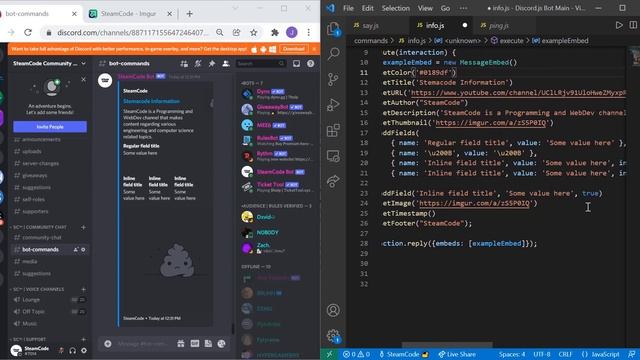Open Stemacode Information embed link
The image size is (640, 360).
151,101
